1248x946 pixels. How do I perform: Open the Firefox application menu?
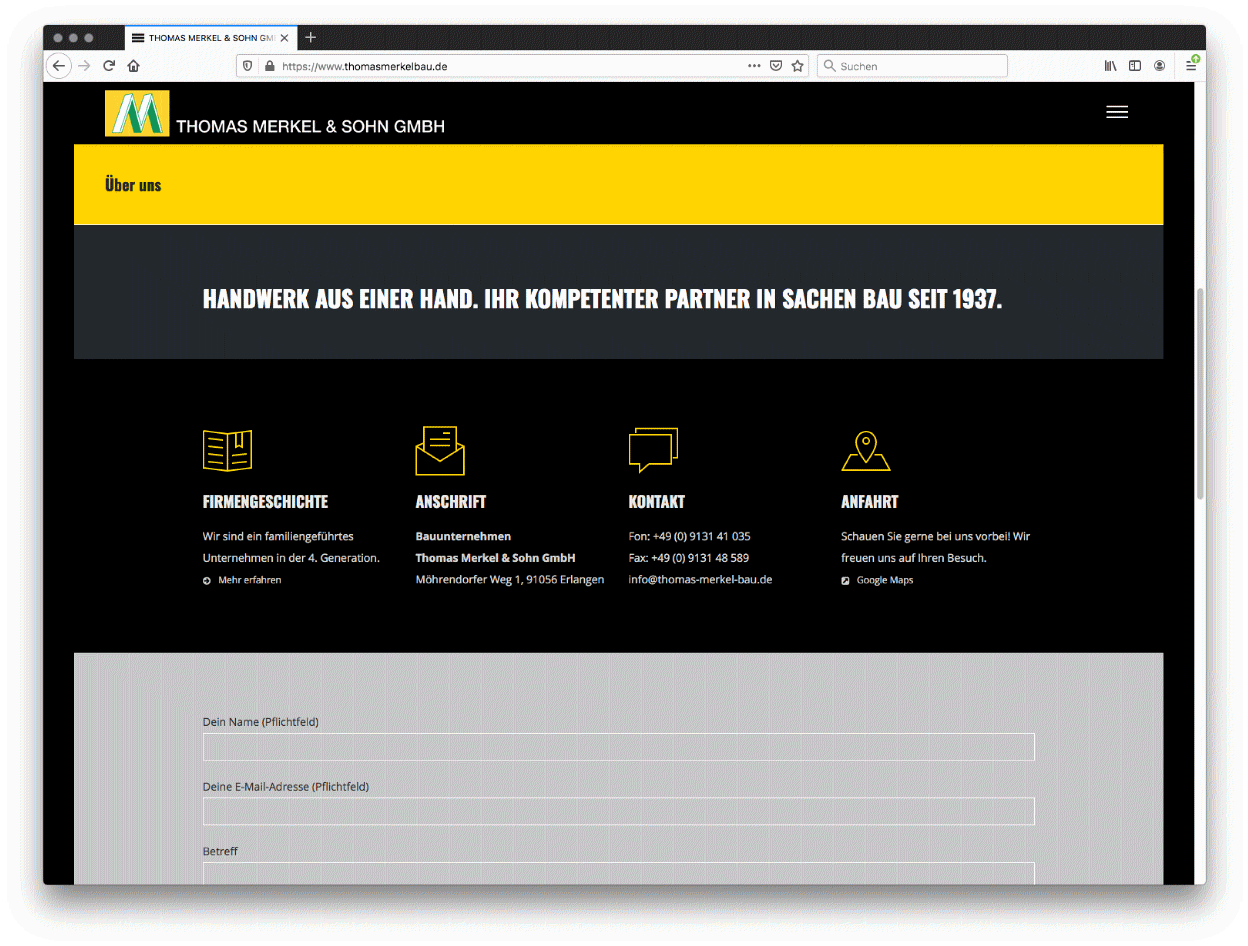[x=1191, y=65]
